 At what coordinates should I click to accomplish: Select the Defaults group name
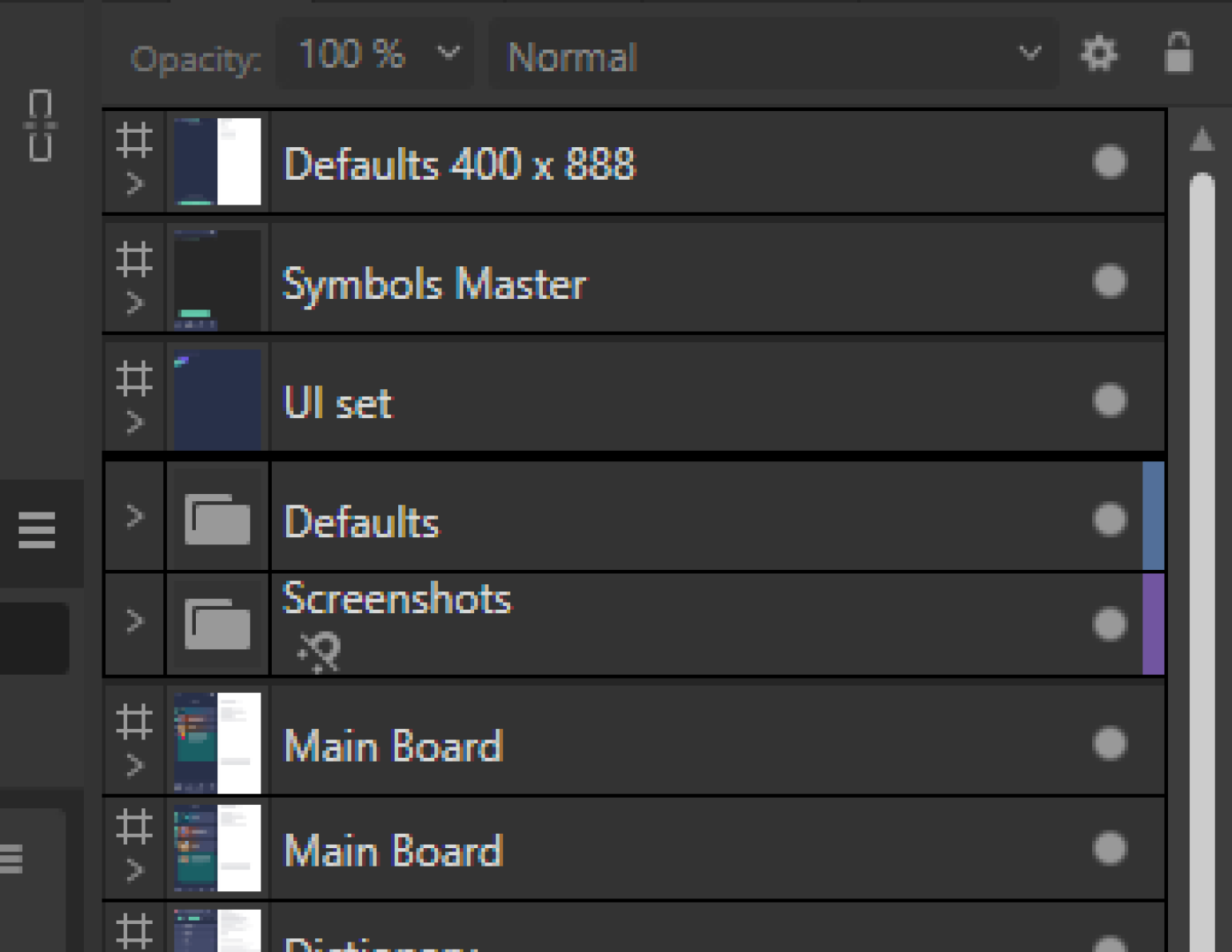[x=361, y=522]
